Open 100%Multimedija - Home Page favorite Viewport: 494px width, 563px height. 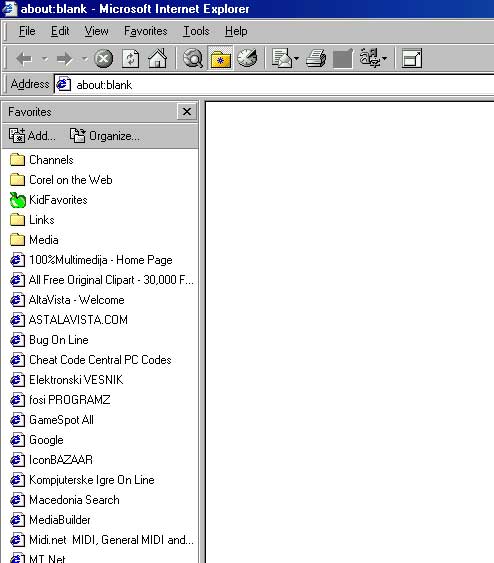[92, 260]
